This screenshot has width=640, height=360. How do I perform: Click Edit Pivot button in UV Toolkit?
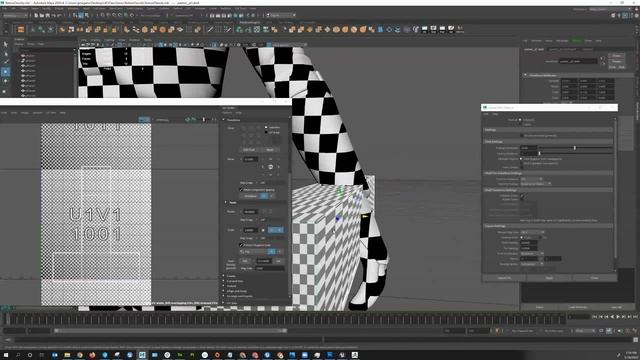(x=249, y=150)
